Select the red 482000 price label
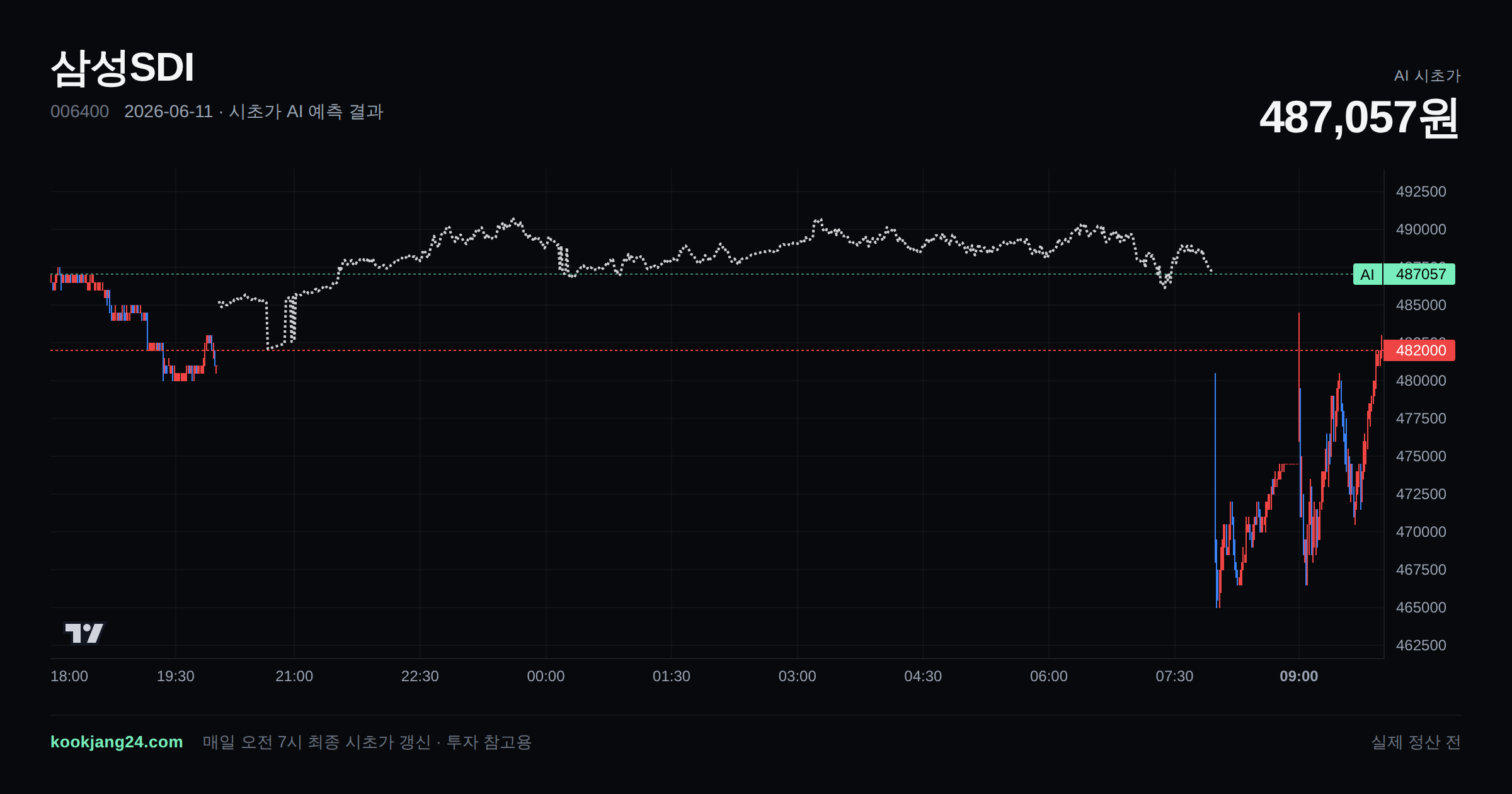1512x794 pixels. 1421,350
